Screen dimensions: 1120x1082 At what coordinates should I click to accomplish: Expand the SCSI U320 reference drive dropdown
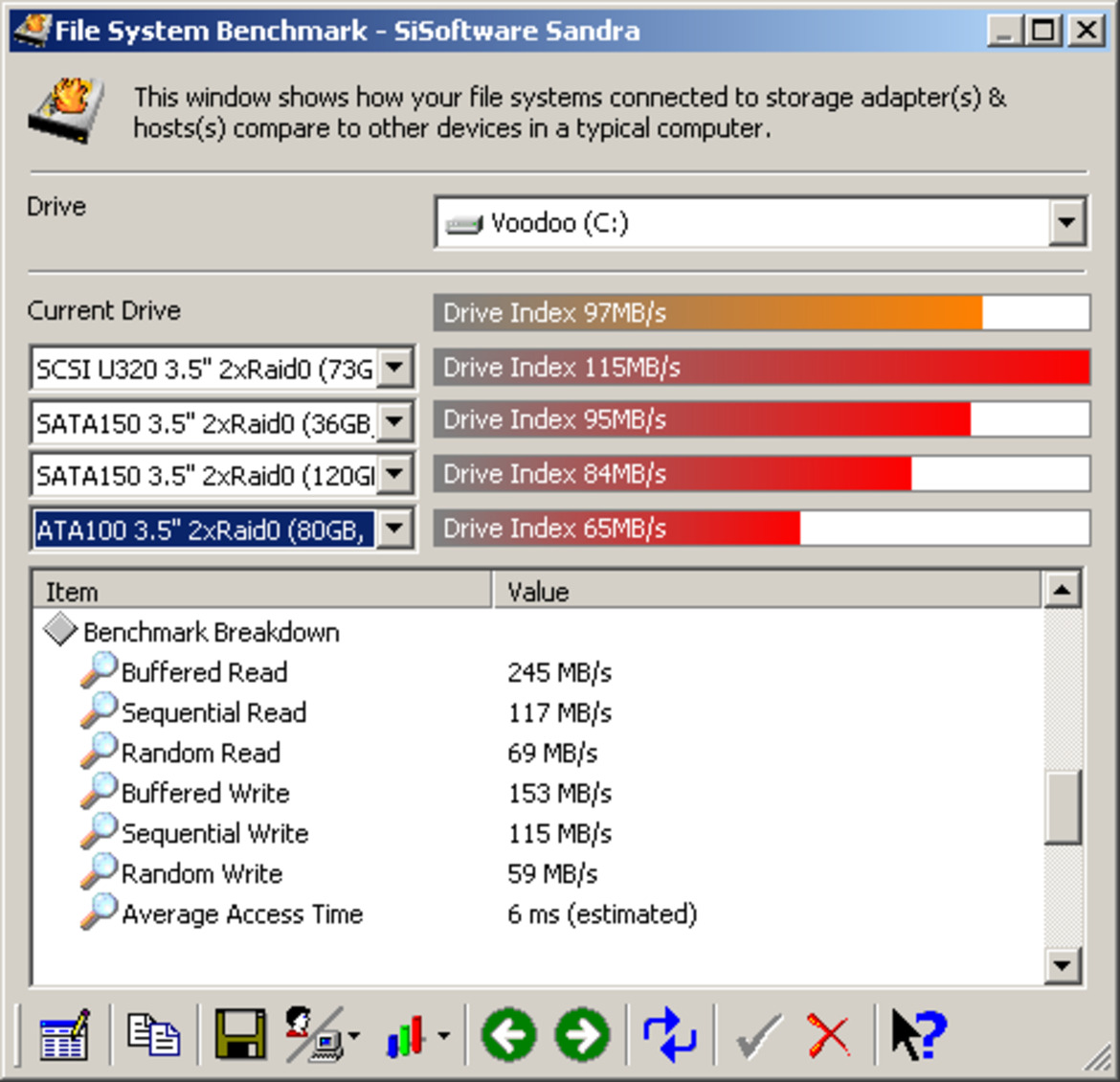coord(395,368)
